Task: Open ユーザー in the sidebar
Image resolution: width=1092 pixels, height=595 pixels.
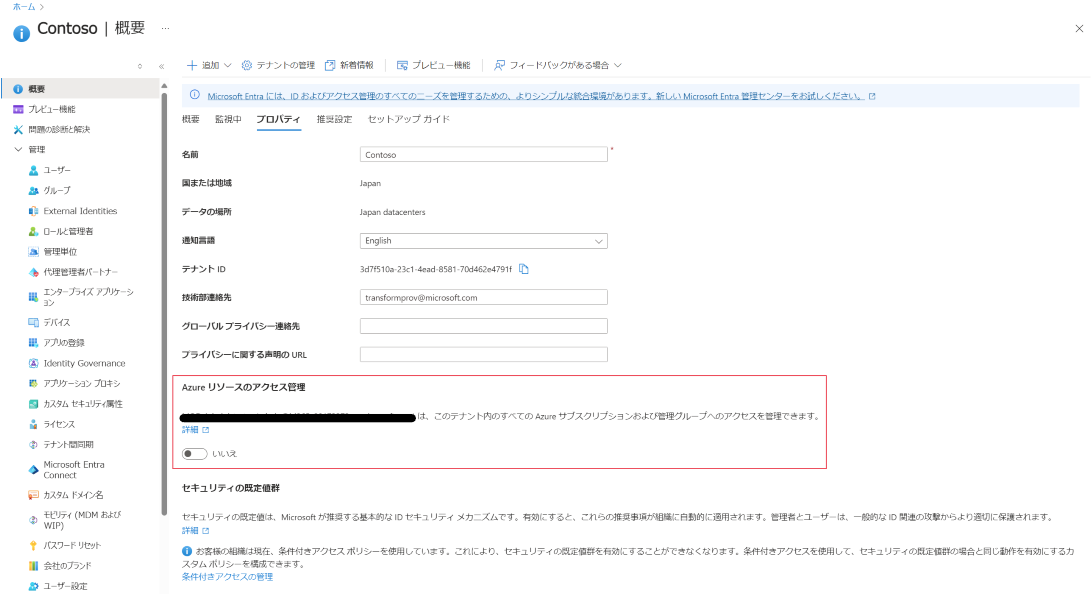Action: click(x=57, y=170)
